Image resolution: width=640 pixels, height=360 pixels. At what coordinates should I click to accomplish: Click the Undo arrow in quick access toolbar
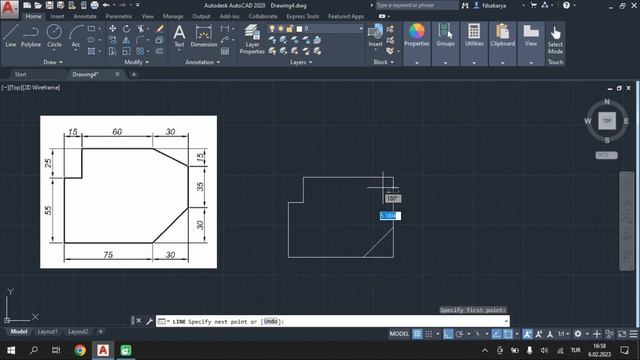click(106, 5)
